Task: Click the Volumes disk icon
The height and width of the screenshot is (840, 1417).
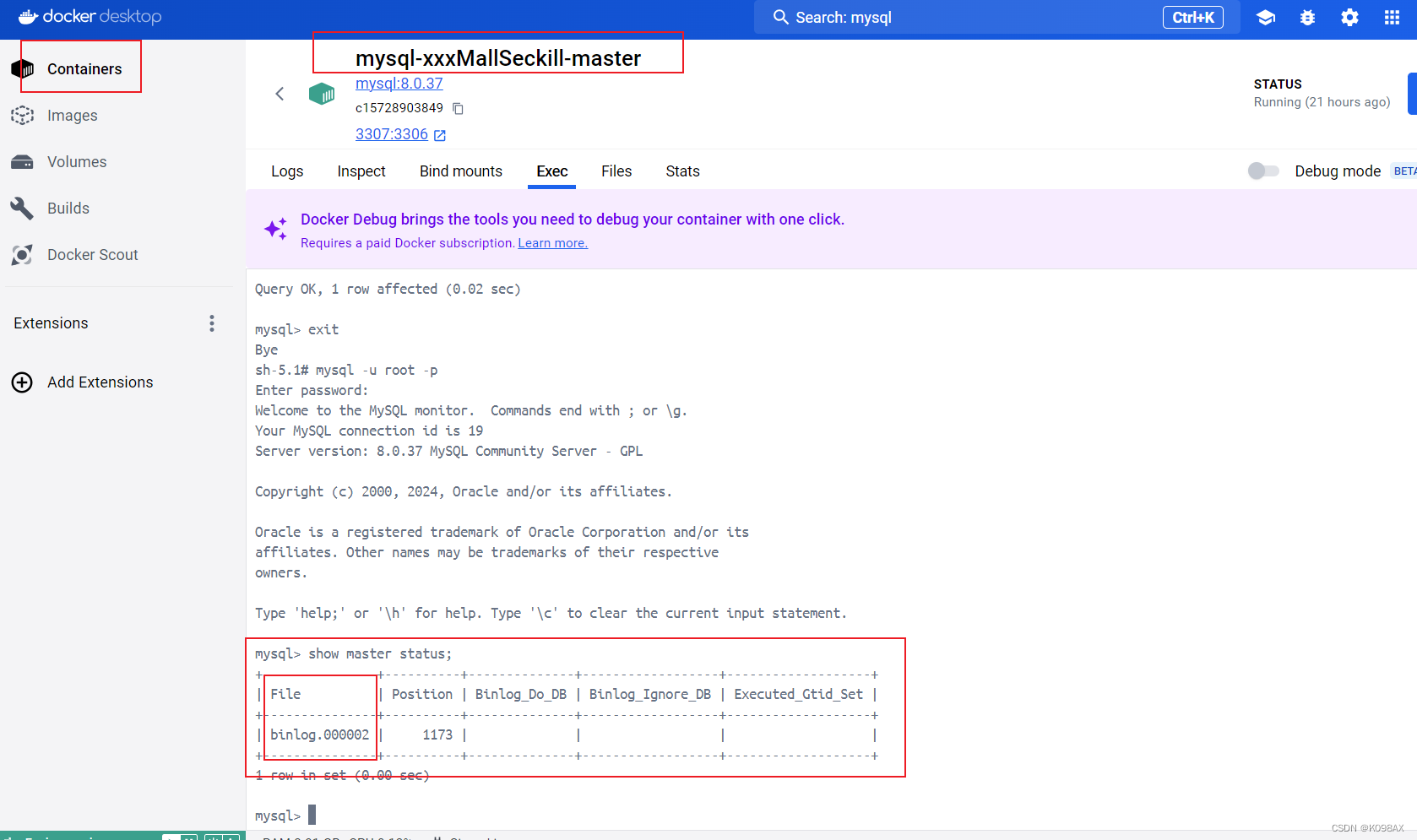Action: pyautogui.click(x=23, y=162)
